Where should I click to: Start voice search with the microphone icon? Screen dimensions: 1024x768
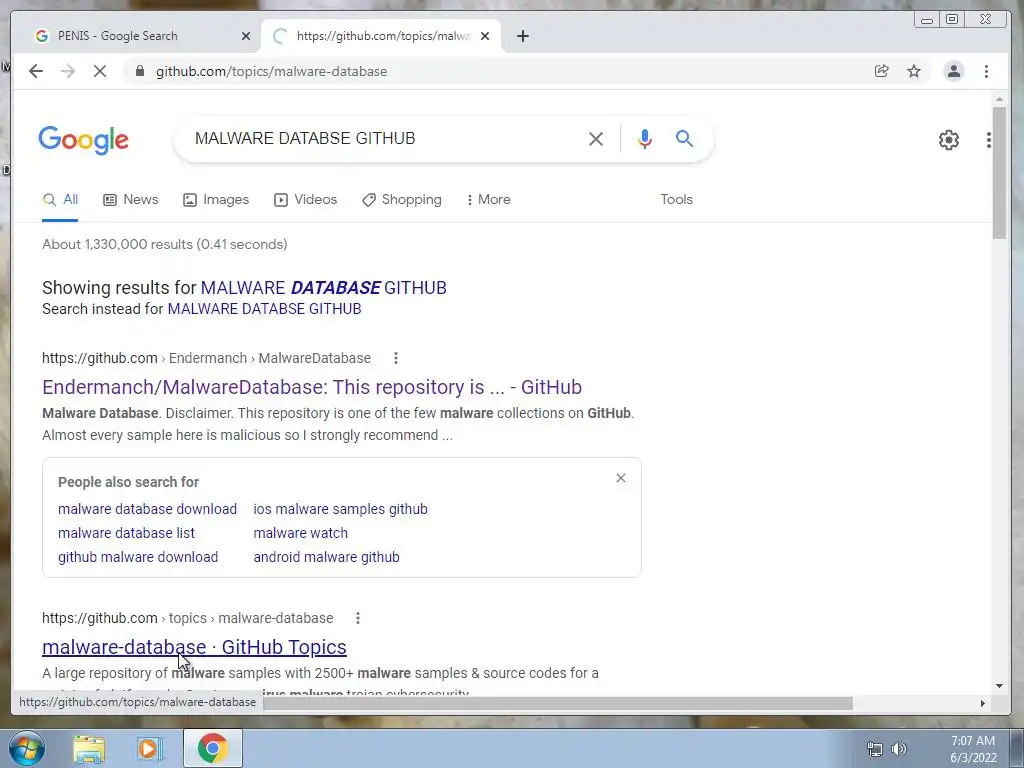click(645, 138)
